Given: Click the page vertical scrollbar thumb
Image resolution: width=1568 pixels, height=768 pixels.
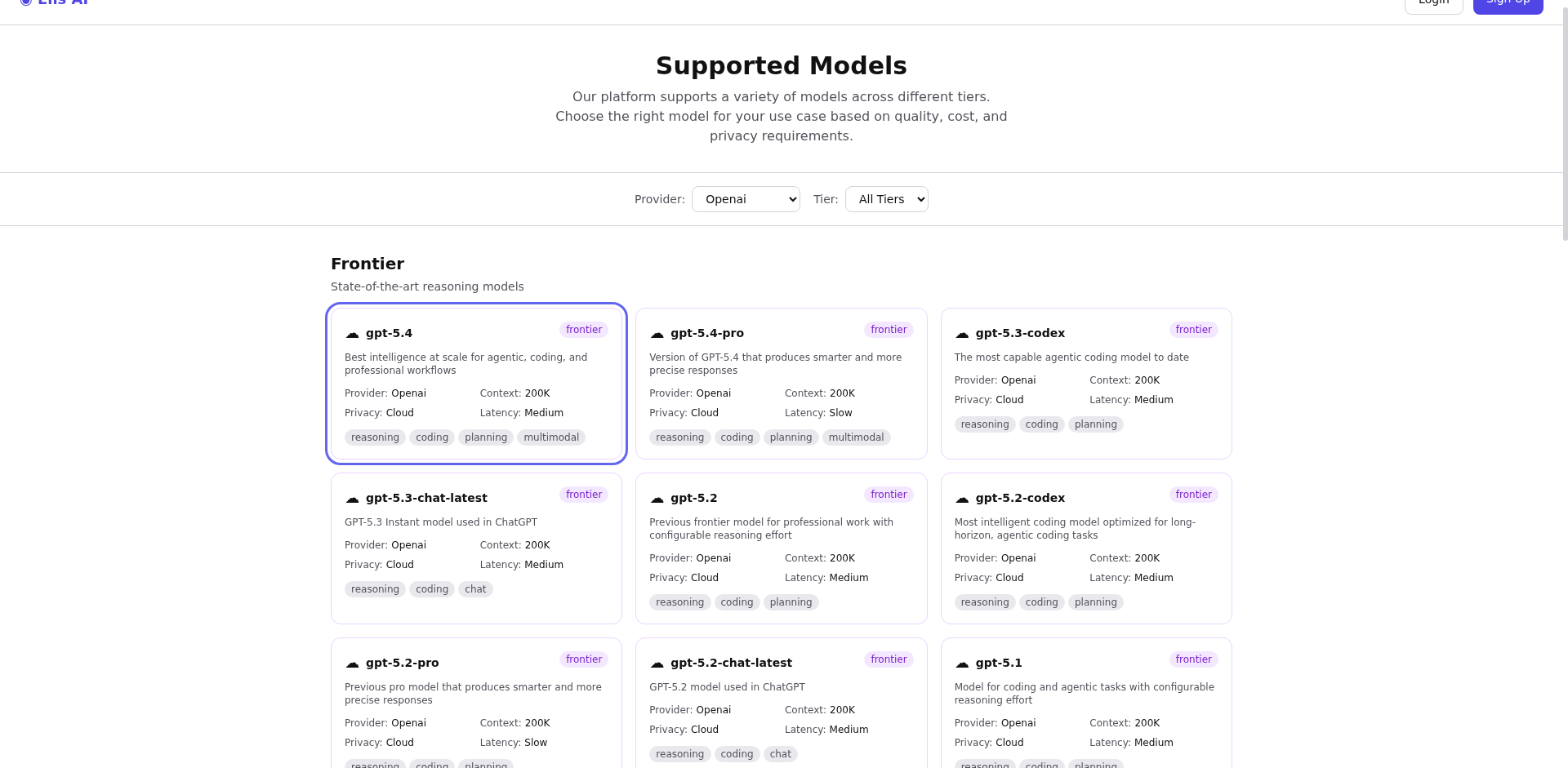Looking at the screenshot, I should coord(1564,122).
